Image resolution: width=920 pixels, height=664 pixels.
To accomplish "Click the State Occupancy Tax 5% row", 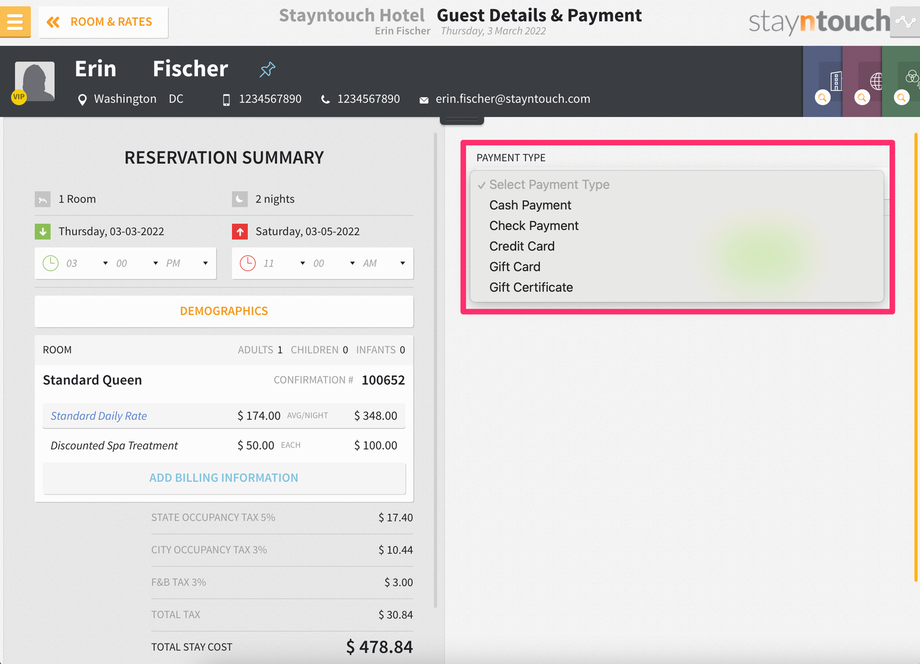I will [x=282, y=518].
